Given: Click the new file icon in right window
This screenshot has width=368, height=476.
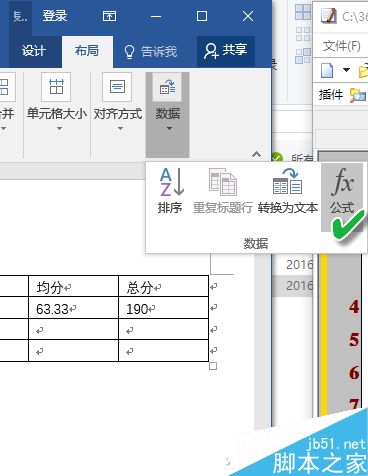Looking at the screenshot, I should pos(327,70).
